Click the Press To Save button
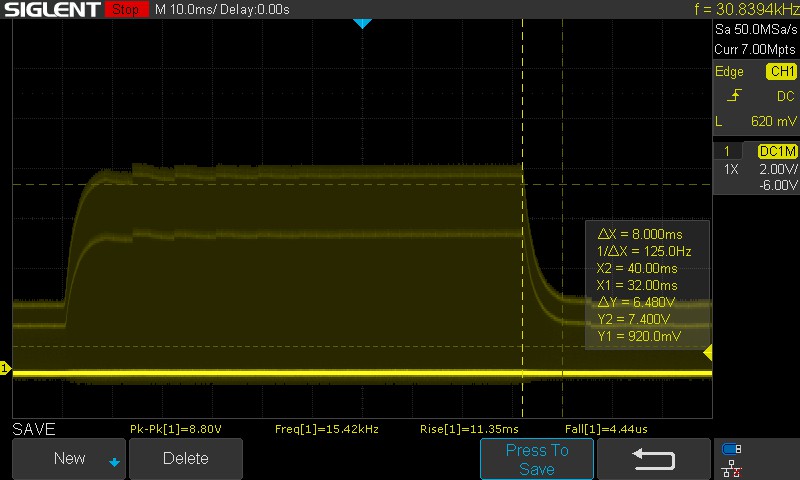 point(537,459)
